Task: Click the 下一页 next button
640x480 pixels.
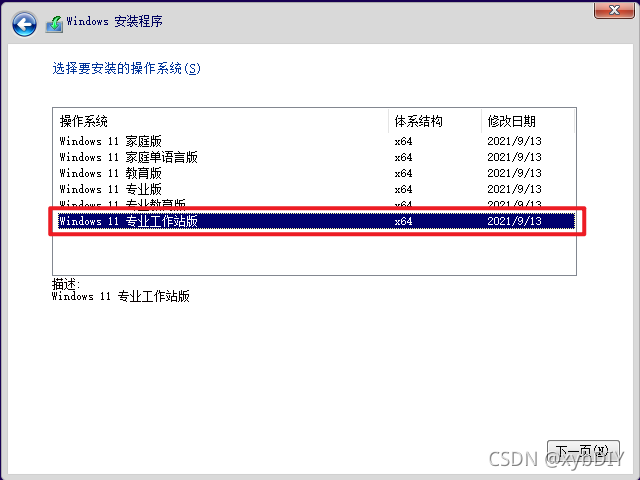Action: 583,451
